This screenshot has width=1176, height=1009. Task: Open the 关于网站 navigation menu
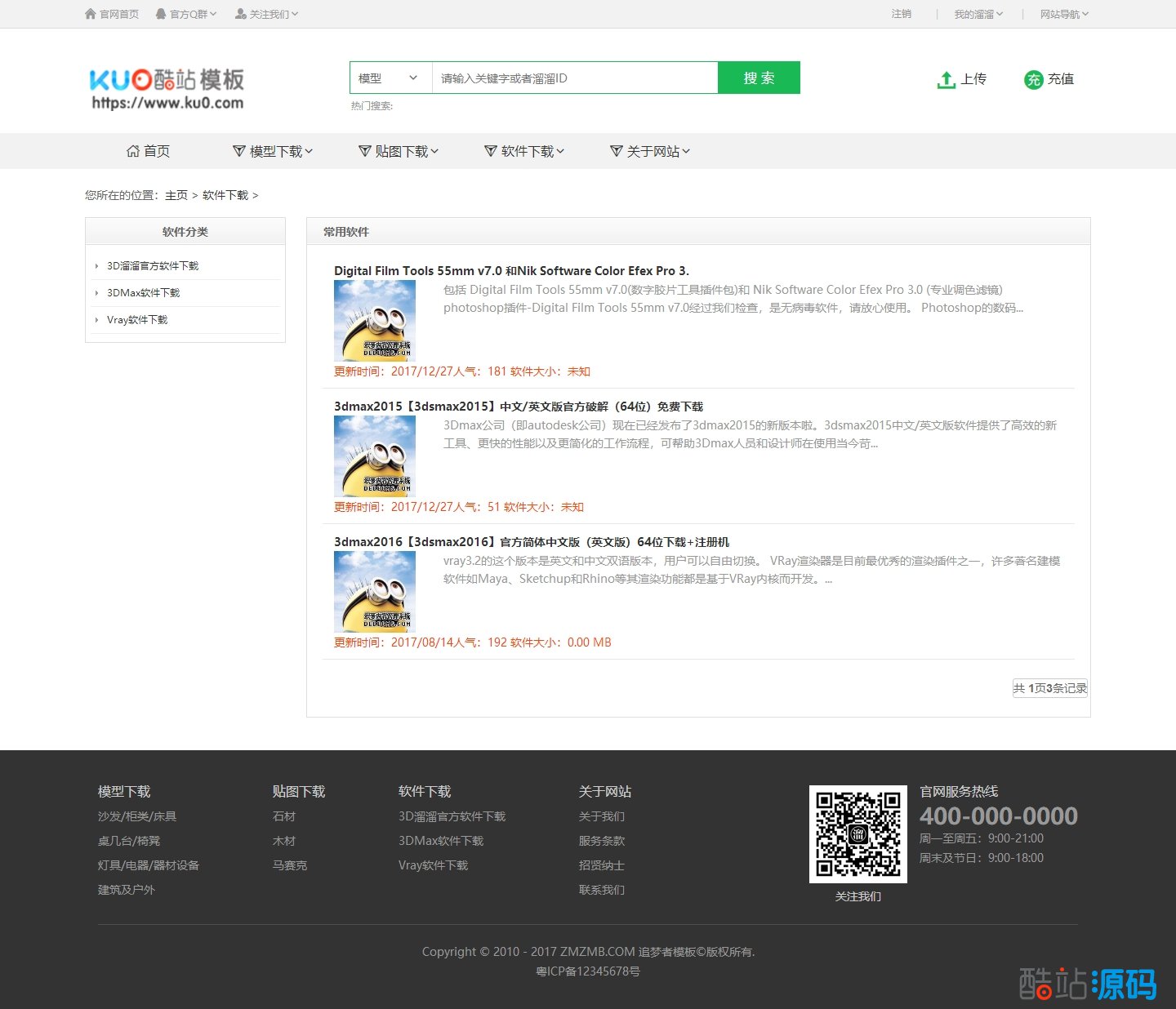(650, 151)
